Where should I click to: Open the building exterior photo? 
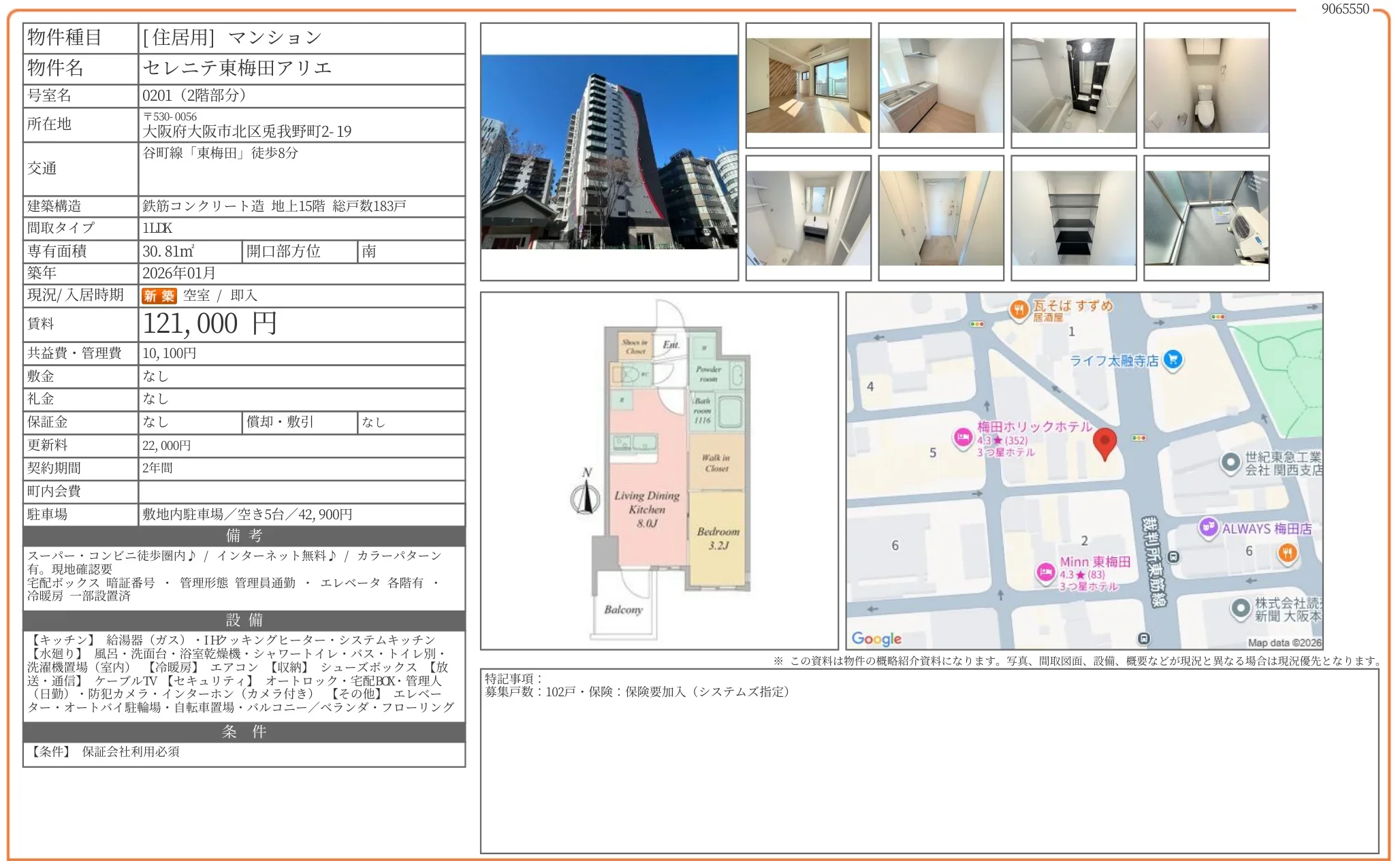tap(609, 152)
